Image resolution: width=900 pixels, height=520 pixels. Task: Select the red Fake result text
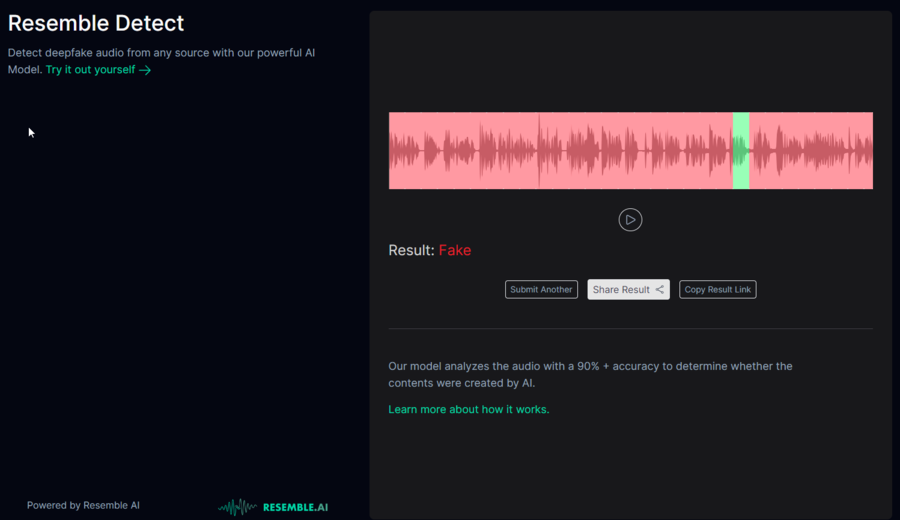coord(455,250)
